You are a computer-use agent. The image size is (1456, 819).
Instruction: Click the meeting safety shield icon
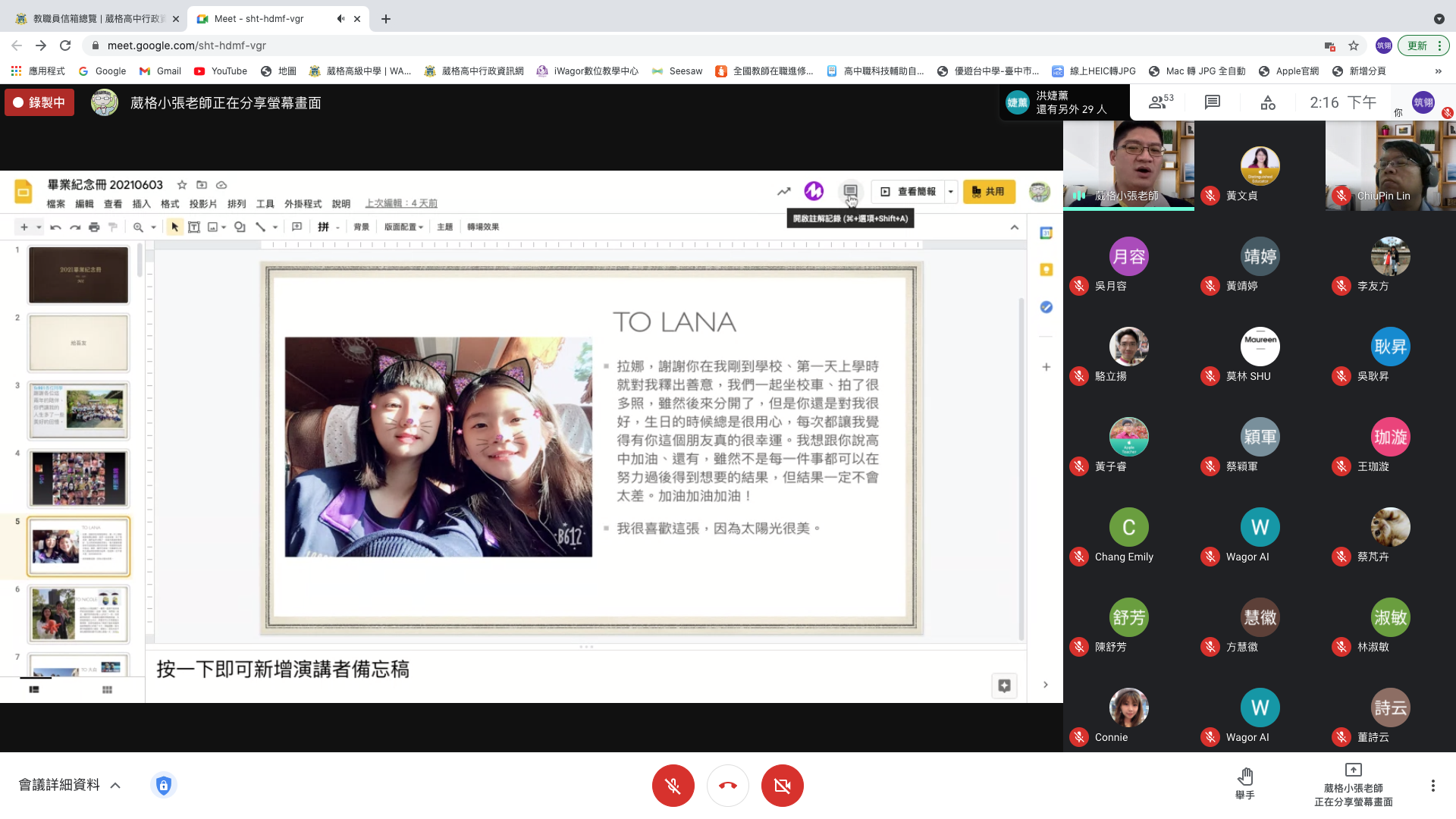(164, 785)
